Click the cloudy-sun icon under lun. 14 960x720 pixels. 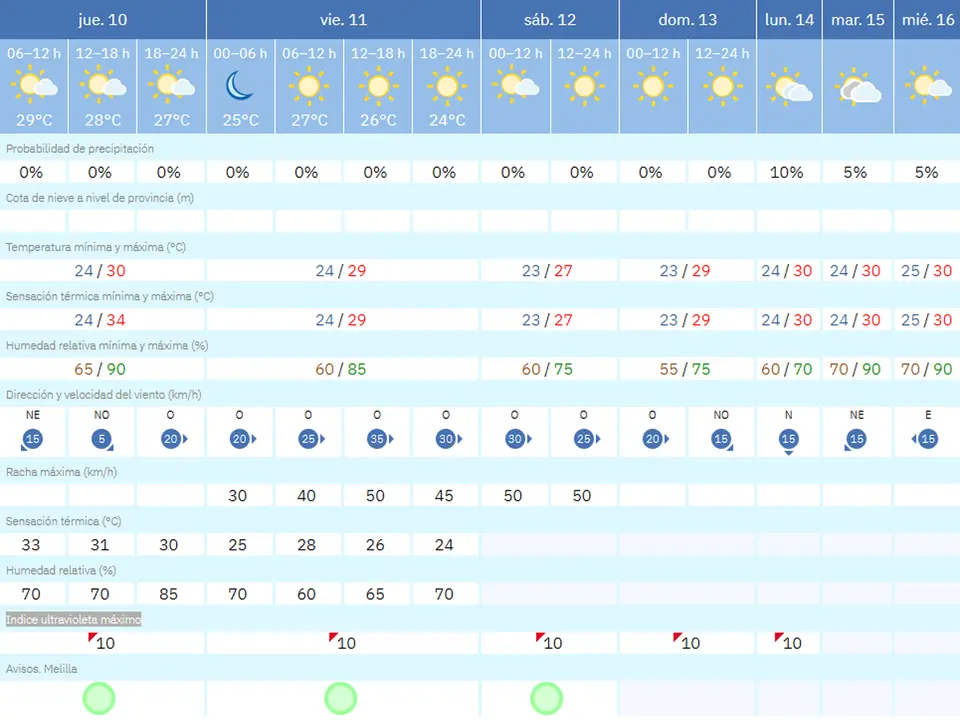(789, 87)
